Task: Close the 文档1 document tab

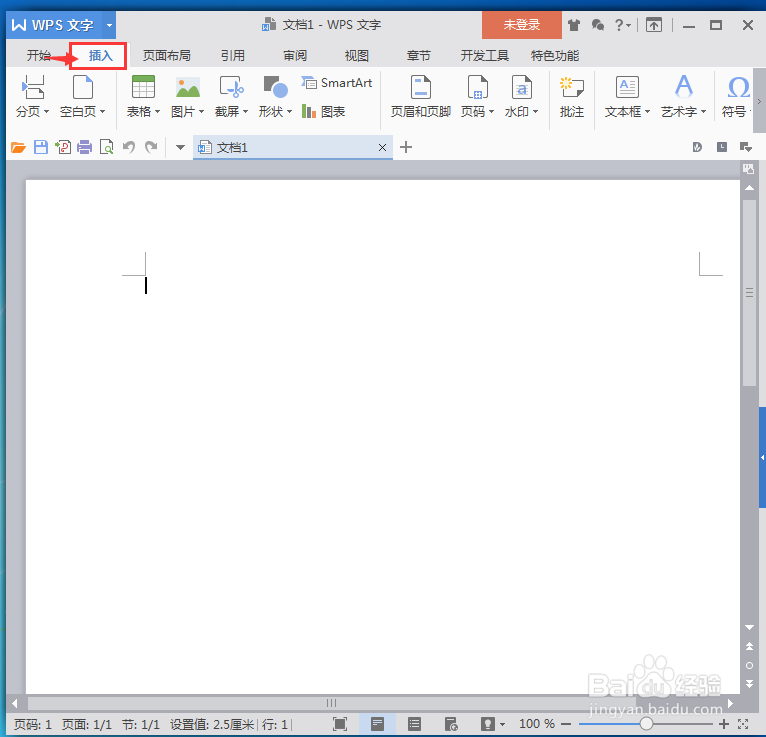Action: tap(383, 147)
